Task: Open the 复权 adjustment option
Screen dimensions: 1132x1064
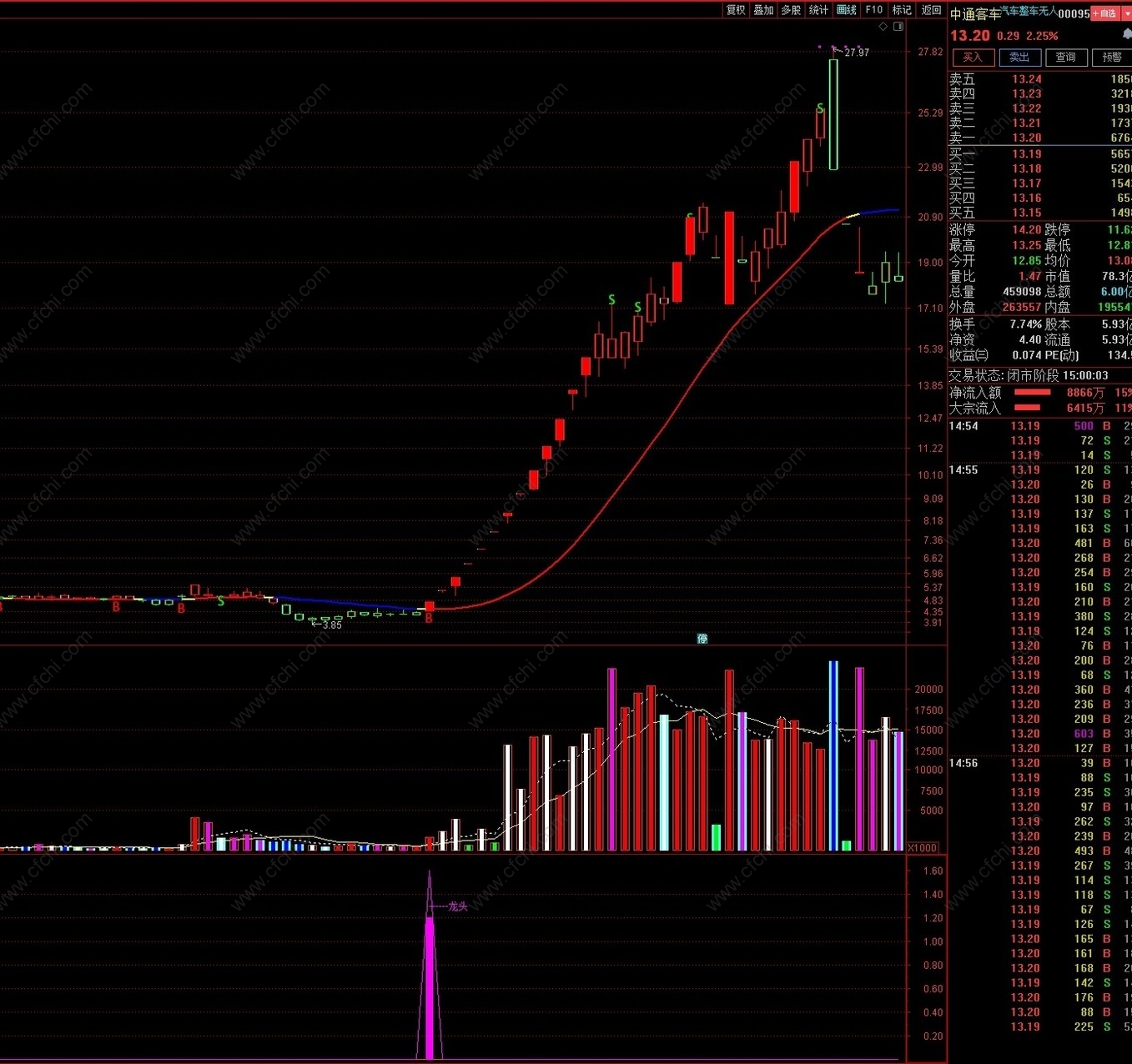Action: point(735,10)
